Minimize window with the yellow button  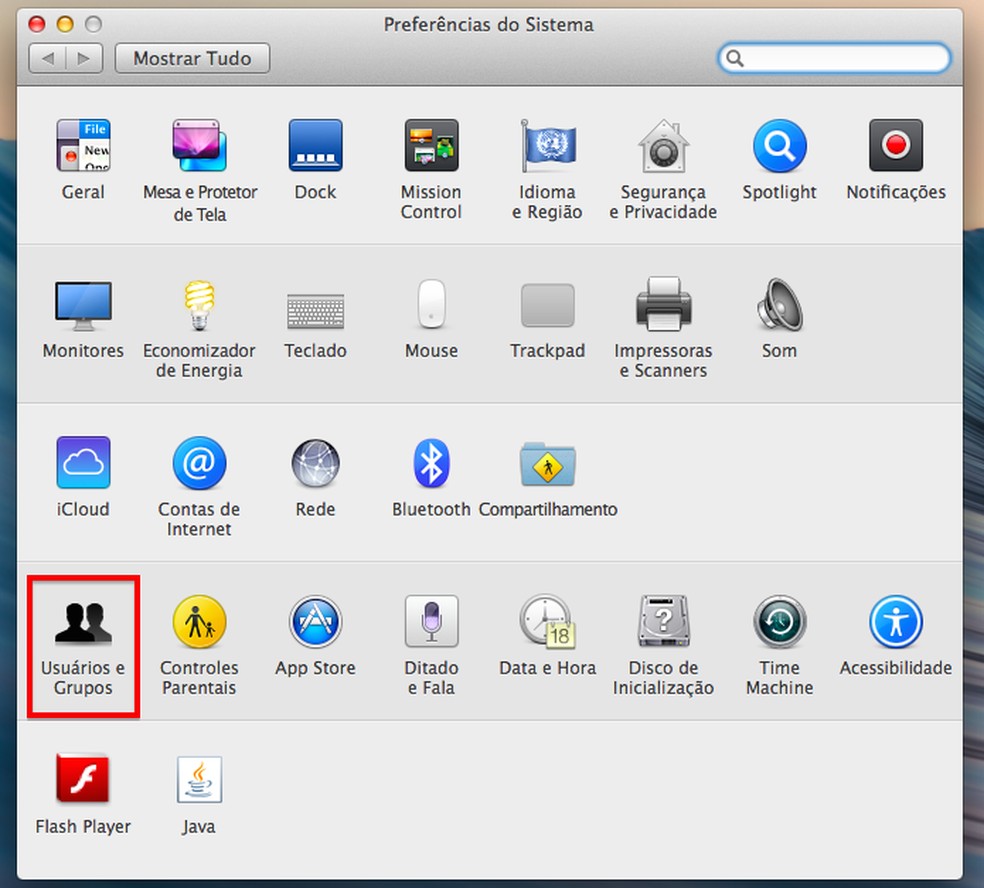(65, 24)
